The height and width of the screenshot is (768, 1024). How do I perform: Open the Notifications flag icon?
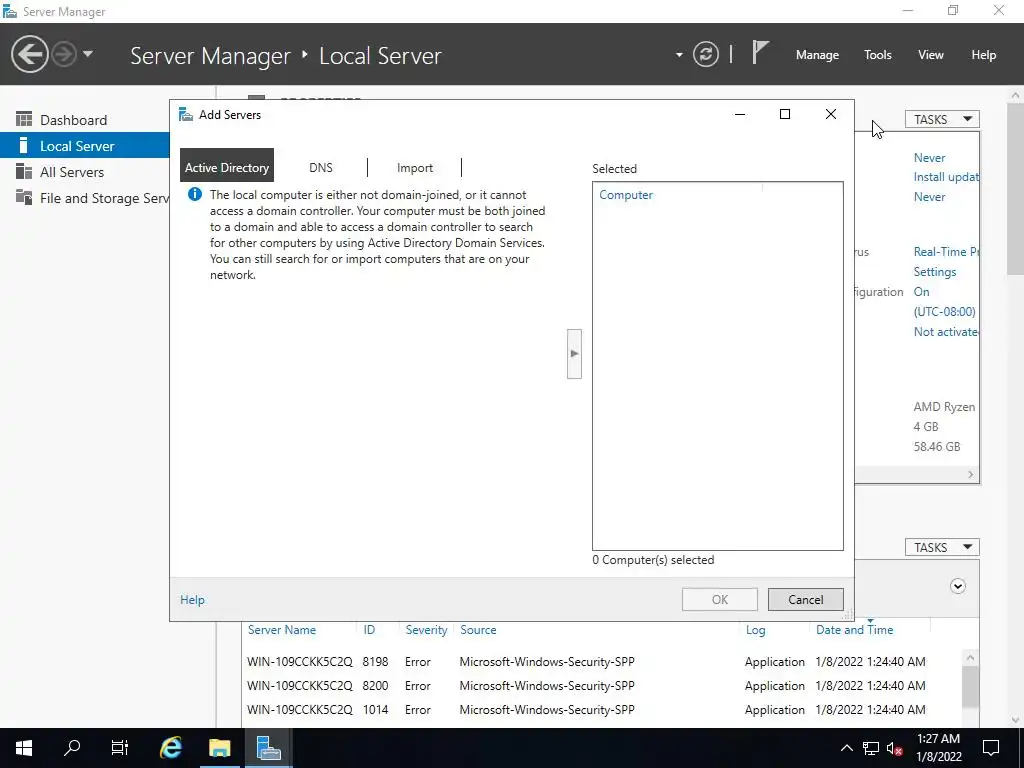point(760,53)
